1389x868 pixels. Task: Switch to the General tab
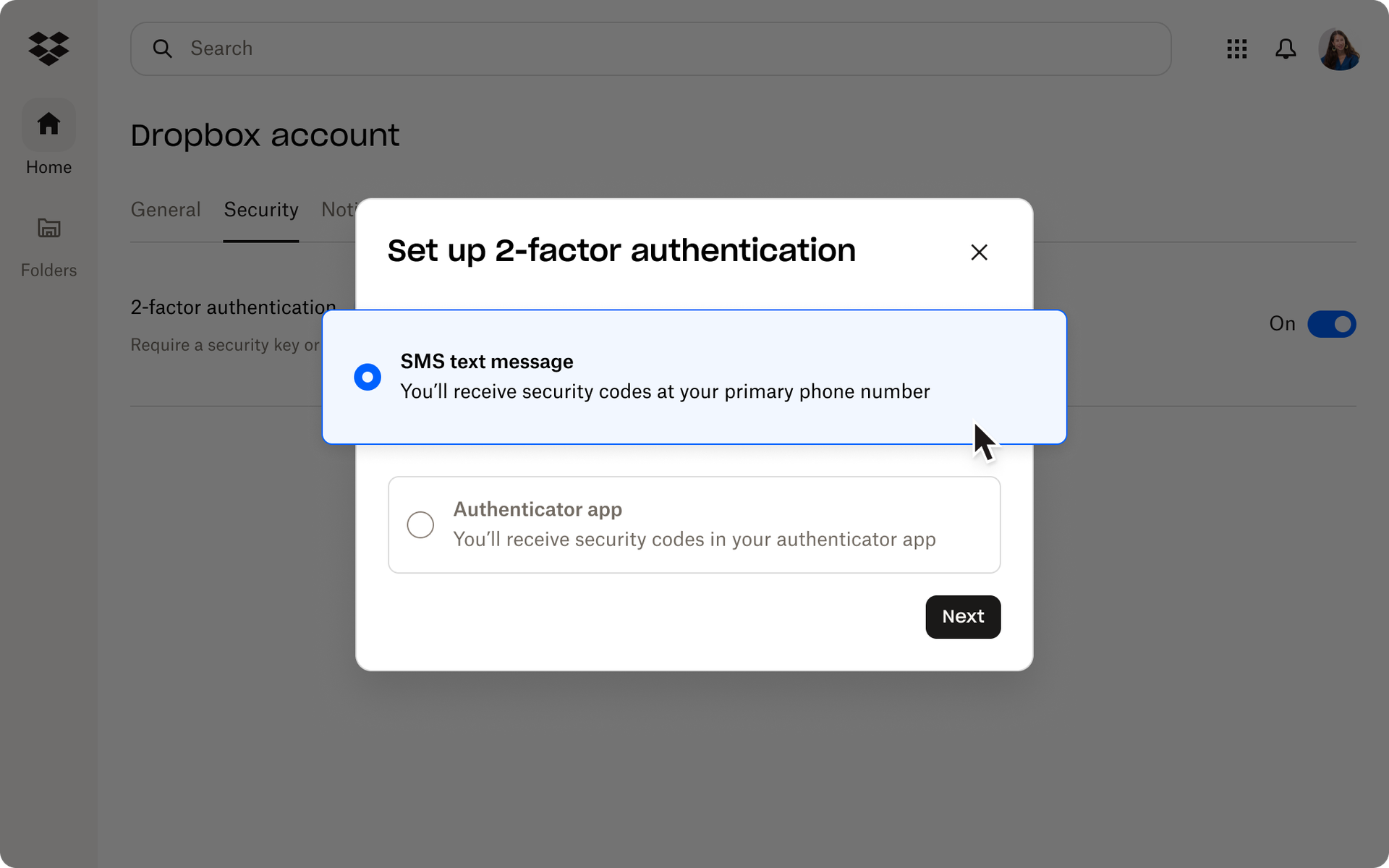pyautogui.click(x=165, y=209)
